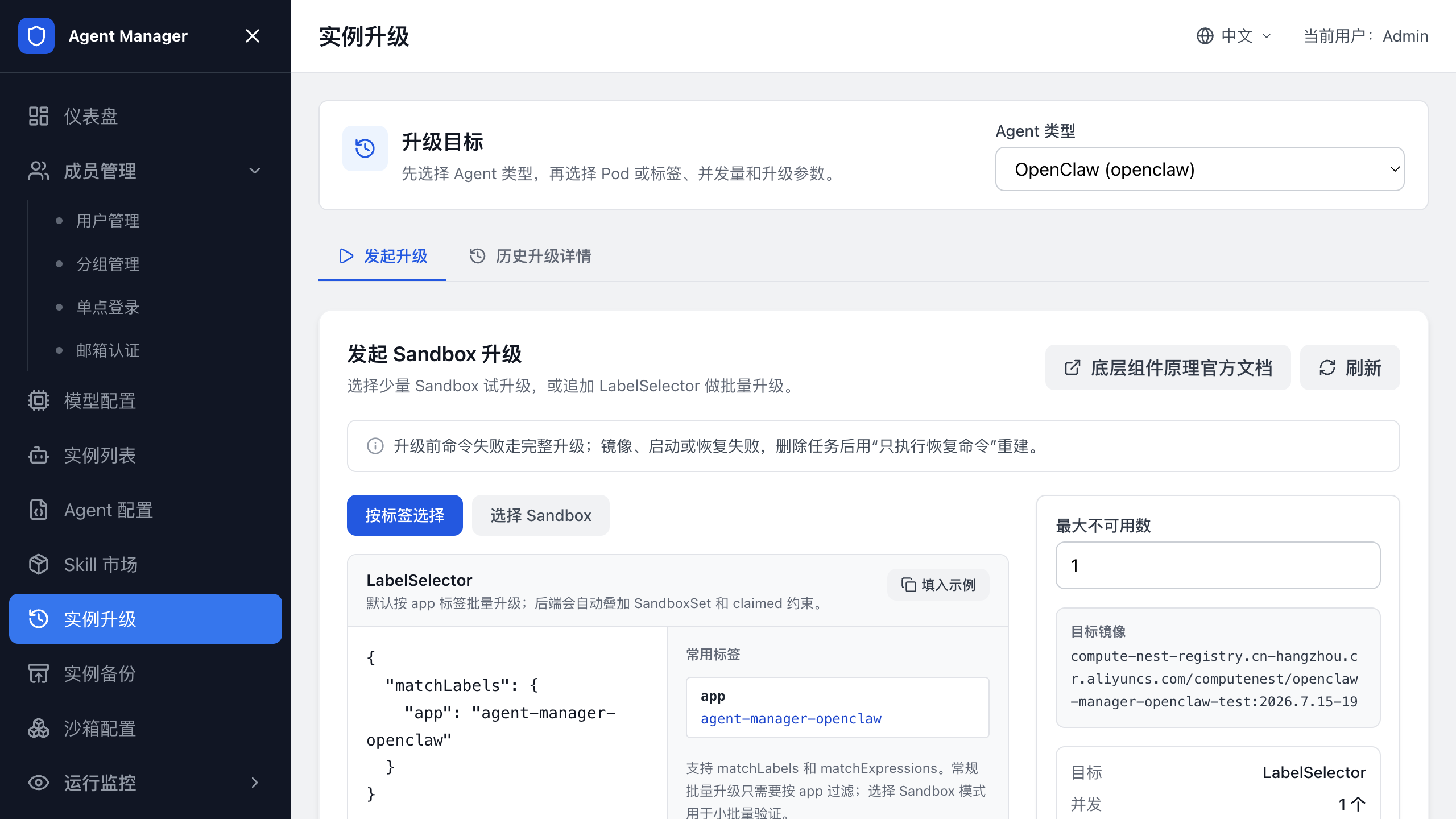Click the 刷新 refresh button
Screen dimensions: 1456x819
1350,367
